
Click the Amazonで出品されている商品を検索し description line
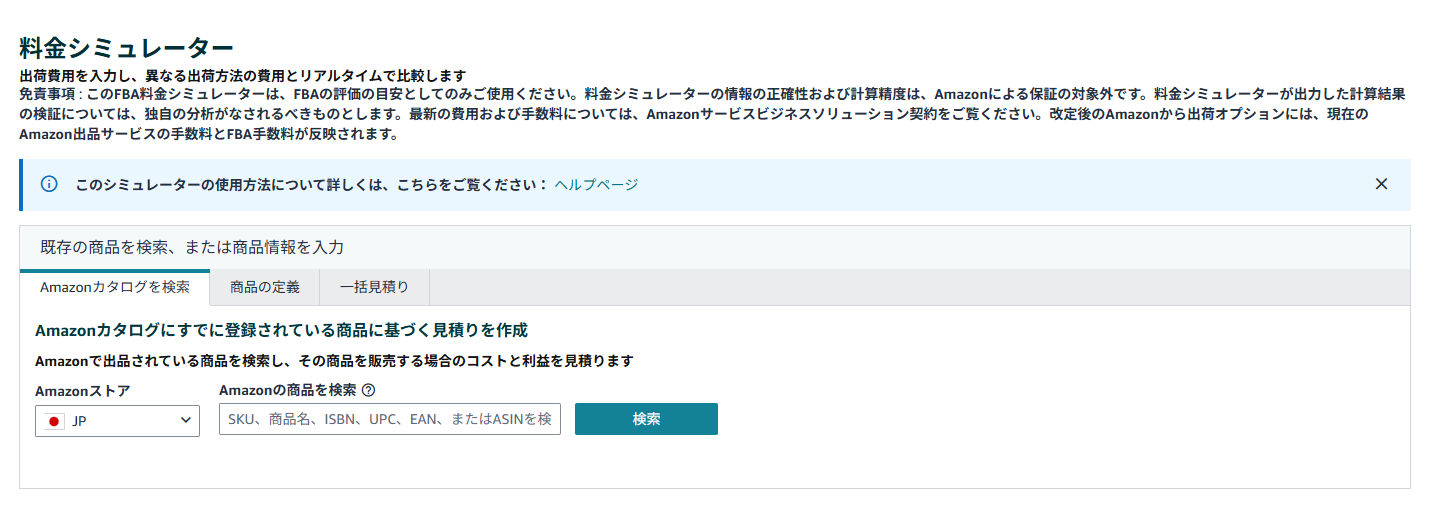(x=334, y=361)
